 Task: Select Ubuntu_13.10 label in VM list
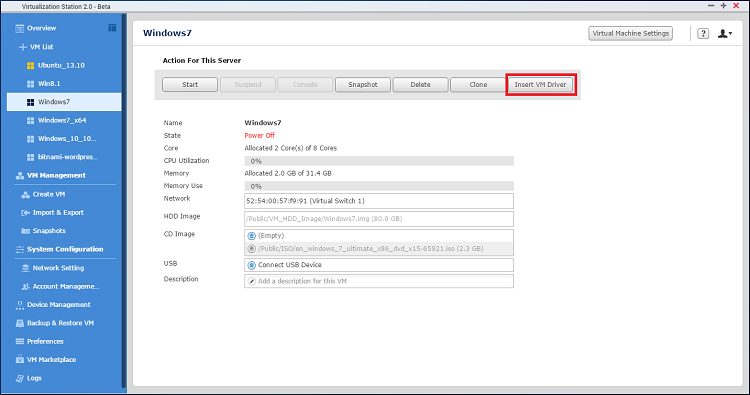click(x=61, y=66)
